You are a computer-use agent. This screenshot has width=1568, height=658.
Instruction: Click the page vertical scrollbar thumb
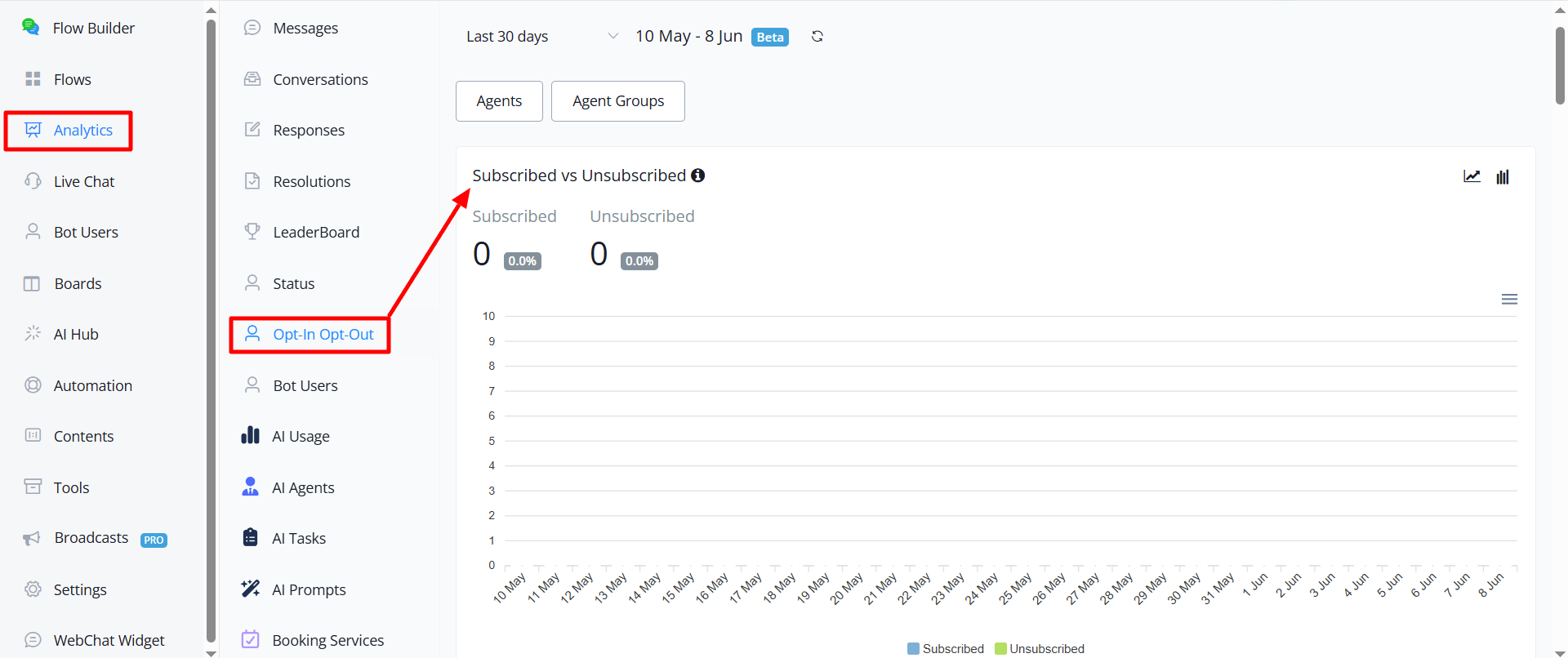coord(1560,65)
